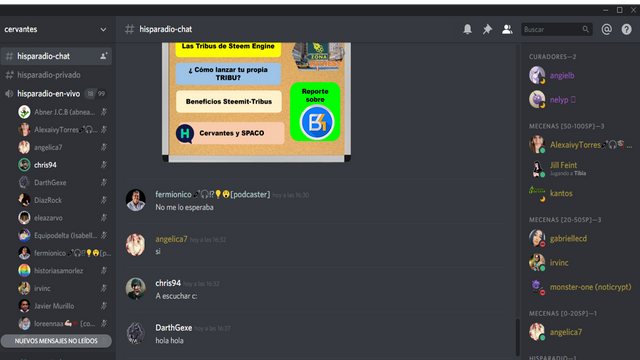
Task: Click DarthGexe's username in chat message
Action: pyautogui.click(x=173, y=327)
